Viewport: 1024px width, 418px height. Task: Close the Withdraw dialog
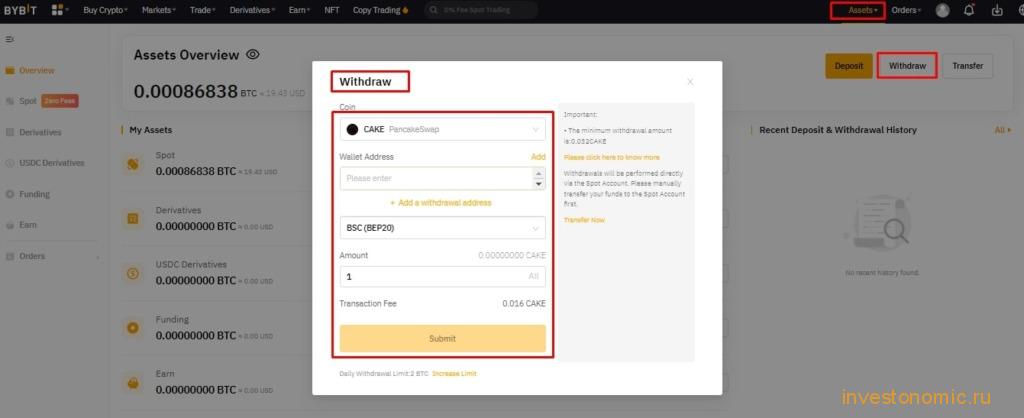690,82
